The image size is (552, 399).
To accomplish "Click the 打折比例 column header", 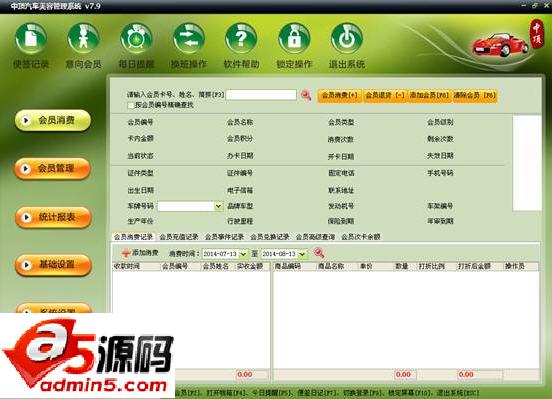I will pos(436,267).
